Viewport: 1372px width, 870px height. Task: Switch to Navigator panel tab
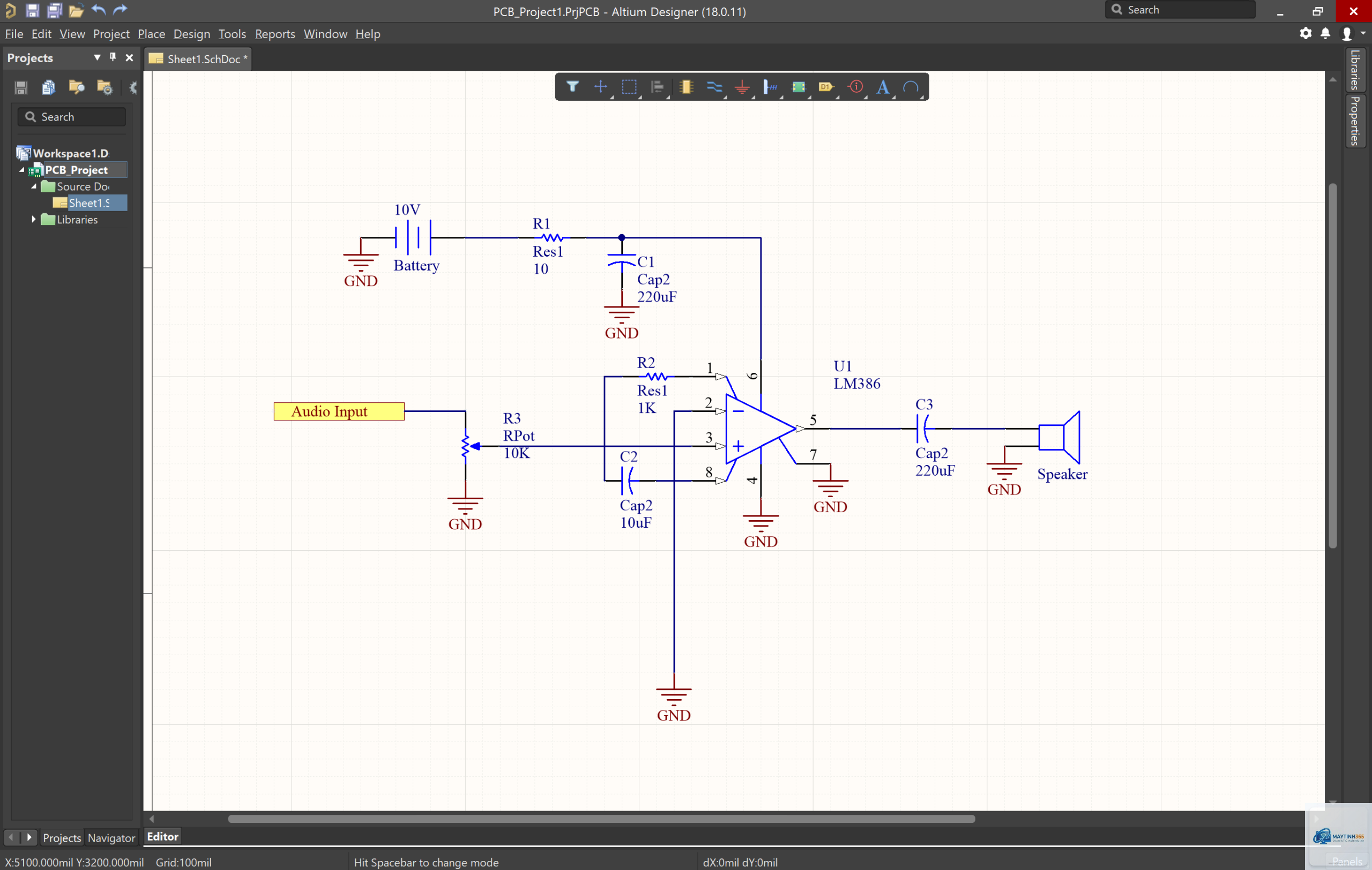pyautogui.click(x=111, y=837)
